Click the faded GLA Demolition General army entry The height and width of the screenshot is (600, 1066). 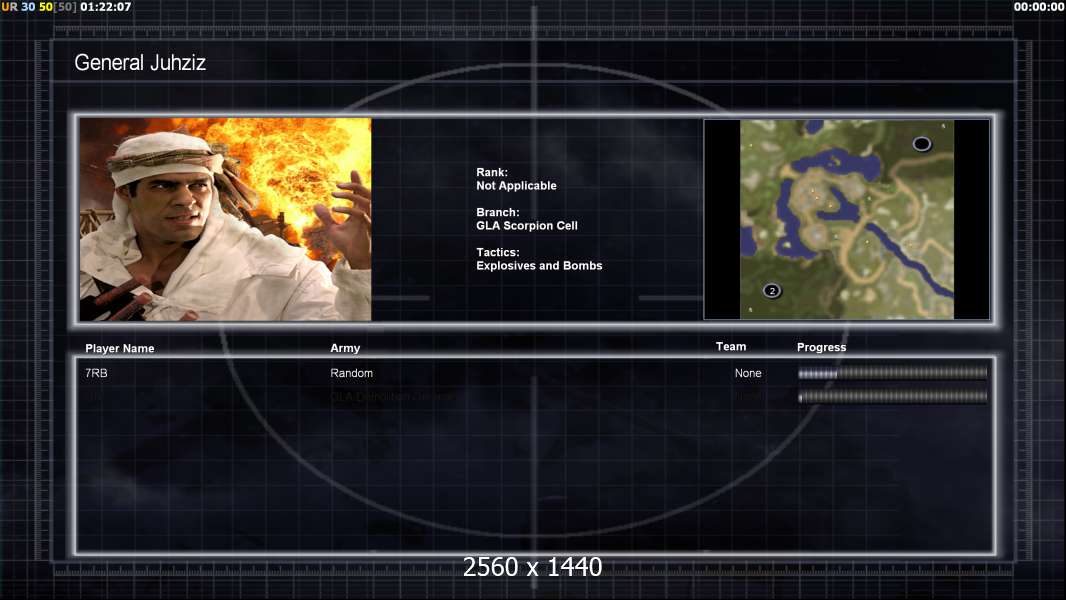pos(392,396)
